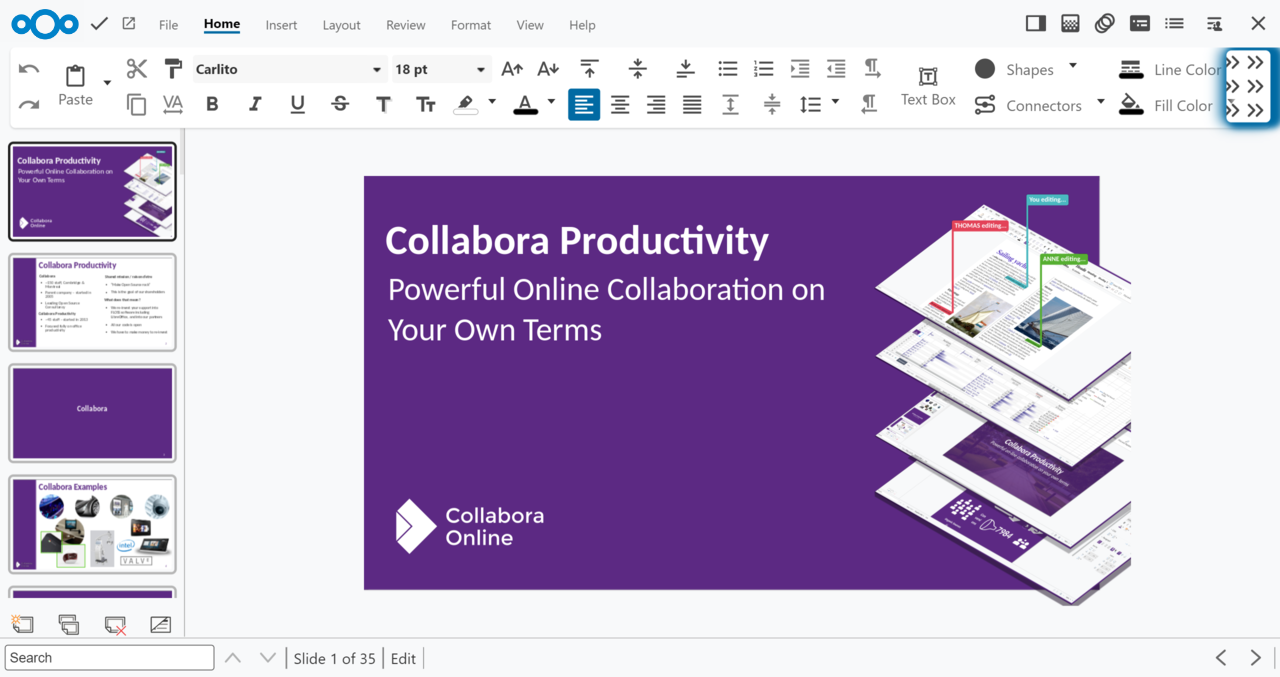The width and height of the screenshot is (1280, 677).
Task: Toggle italic formatting
Action: coord(255,104)
